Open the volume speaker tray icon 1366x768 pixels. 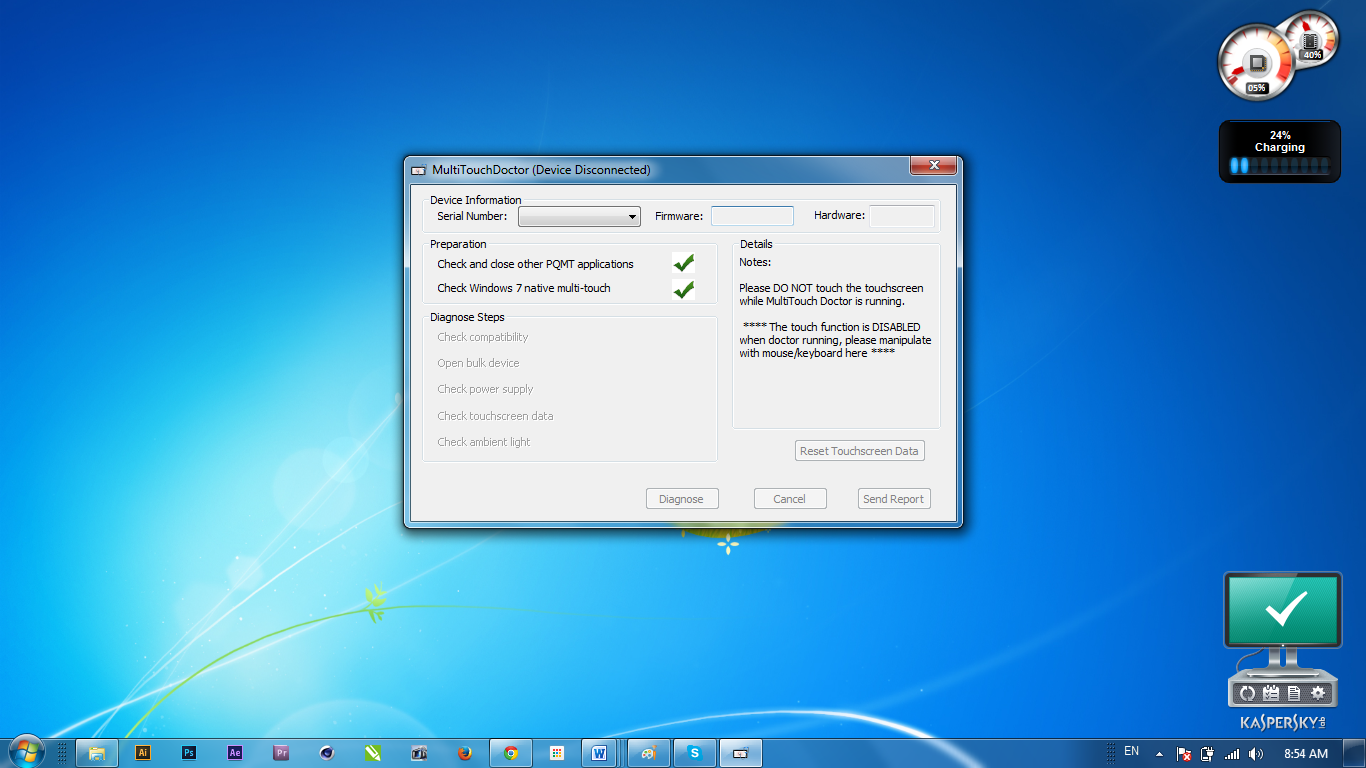click(1256, 754)
